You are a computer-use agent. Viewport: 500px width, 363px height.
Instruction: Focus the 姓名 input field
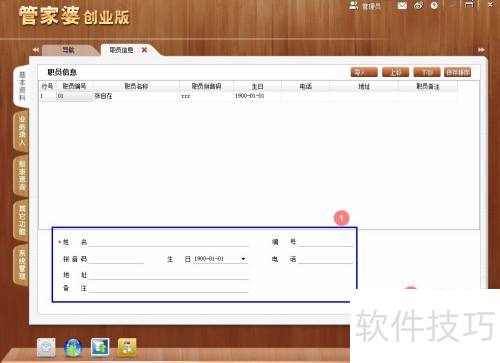tap(169, 242)
